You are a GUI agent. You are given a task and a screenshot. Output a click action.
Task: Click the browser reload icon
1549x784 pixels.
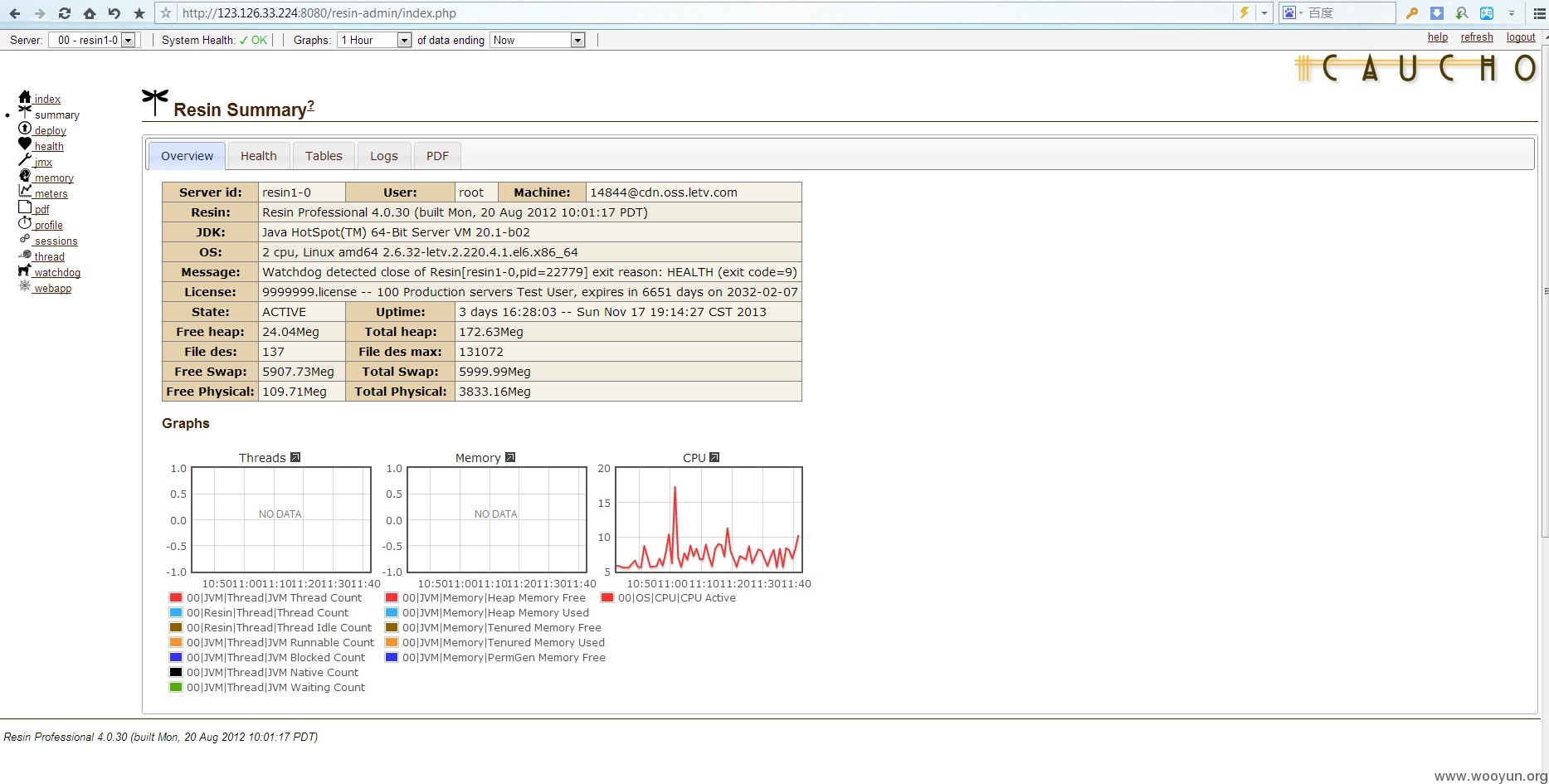click(x=64, y=13)
